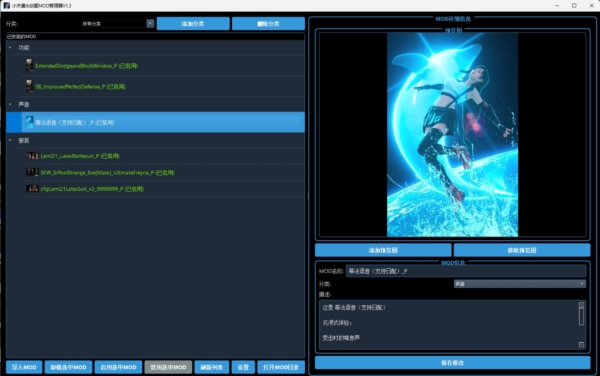
Task: Click the 设置 button in the bottom bar
Action: coord(243,367)
